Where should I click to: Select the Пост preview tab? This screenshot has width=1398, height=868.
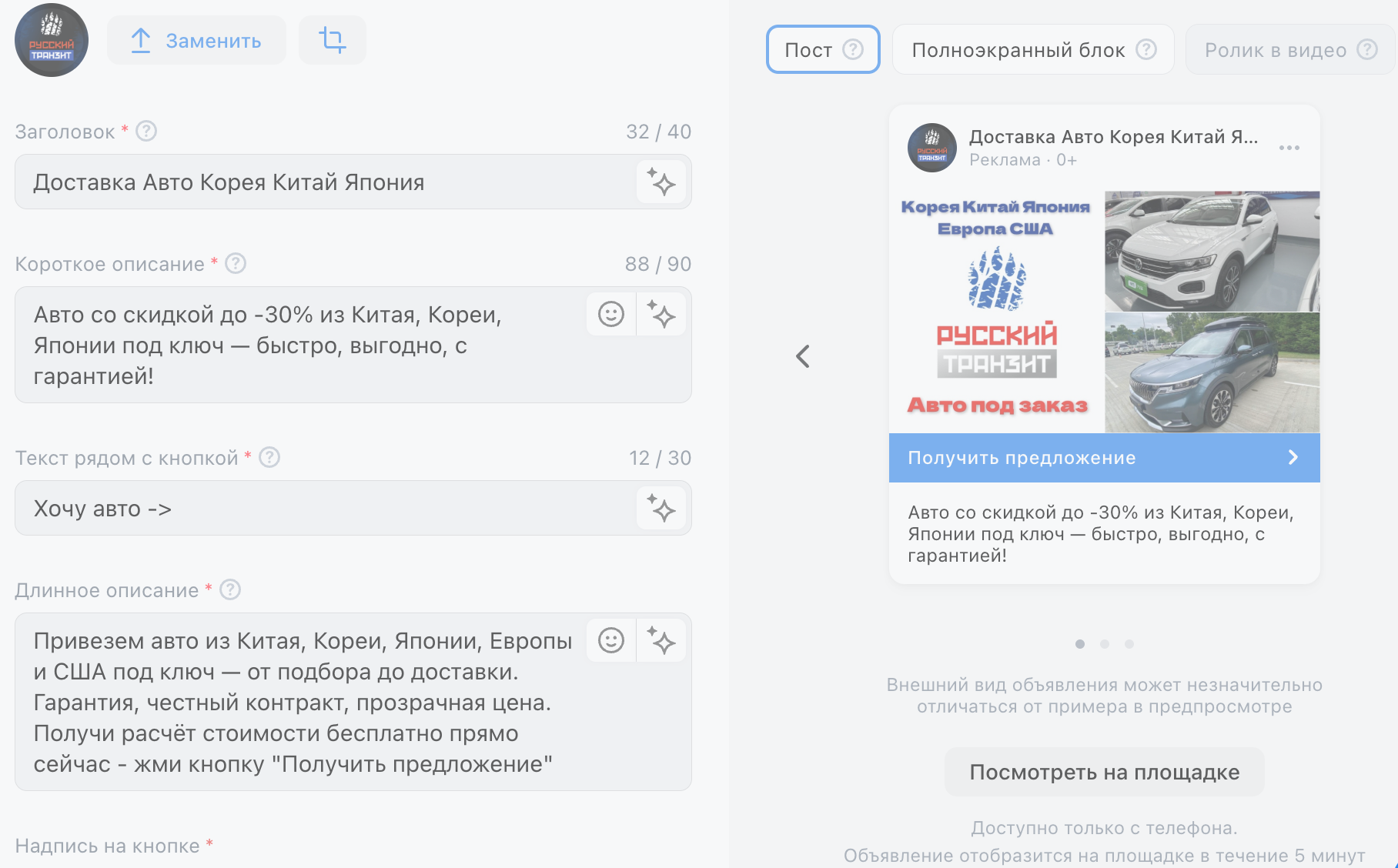pos(823,50)
